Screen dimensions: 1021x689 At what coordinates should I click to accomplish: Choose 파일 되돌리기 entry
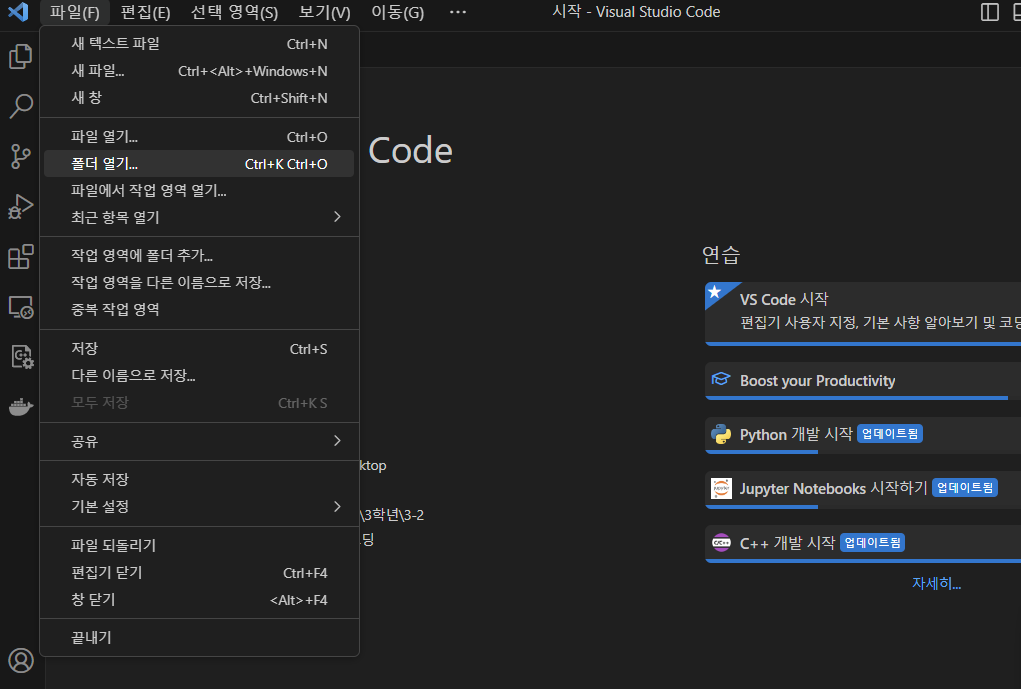(x=199, y=545)
